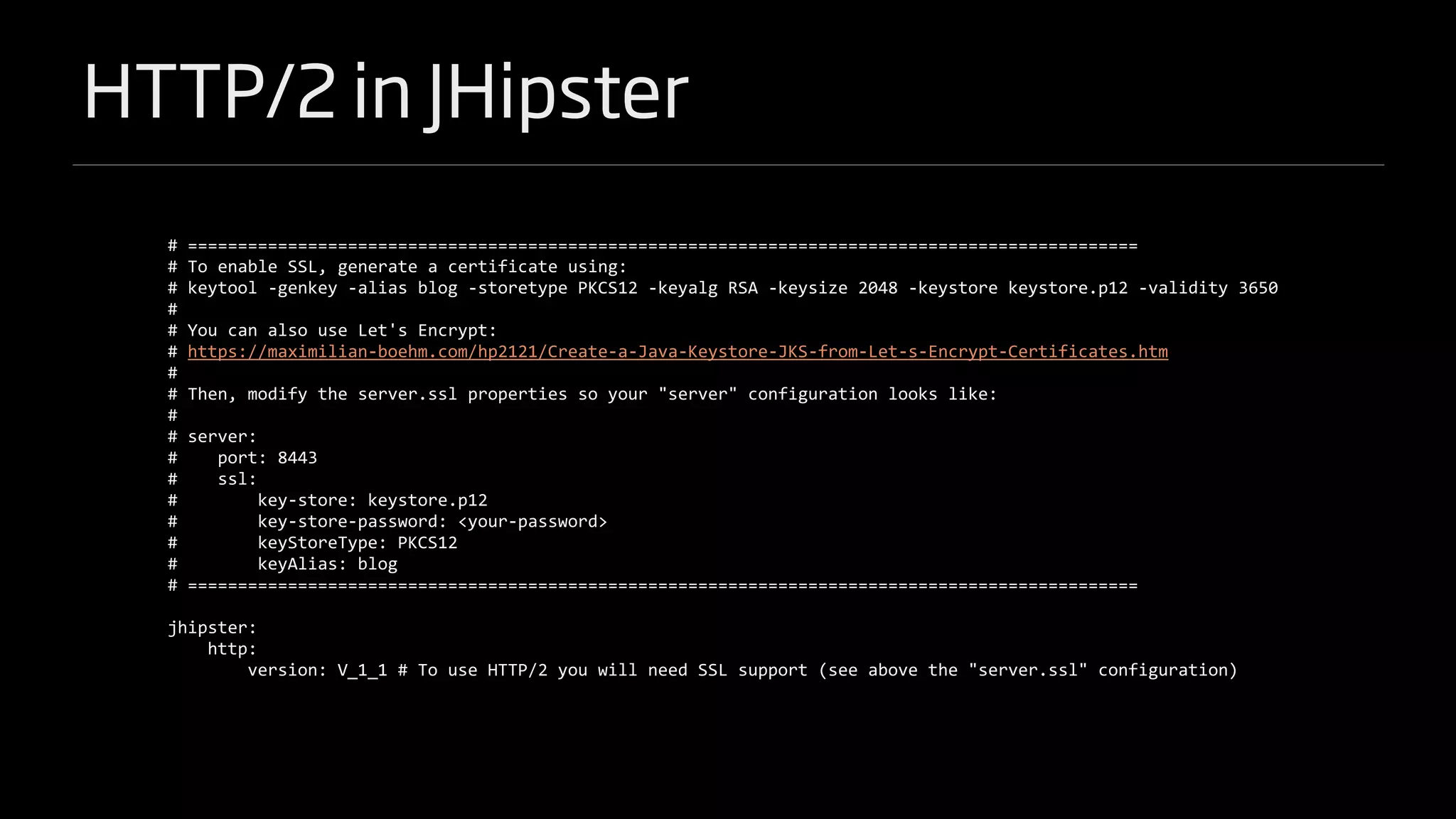Click the 'version: V_1_1' configuration line
The height and width of the screenshot is (819, 1456).
click(742, 670)
